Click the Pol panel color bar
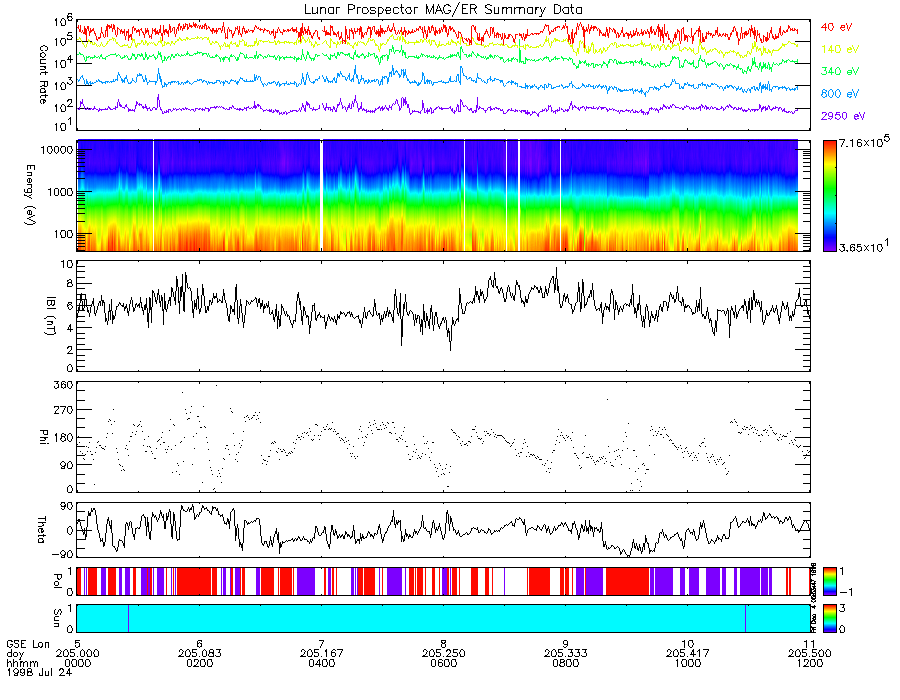Image resolution: width=900 pixels, height=700 pixels. 829,581
